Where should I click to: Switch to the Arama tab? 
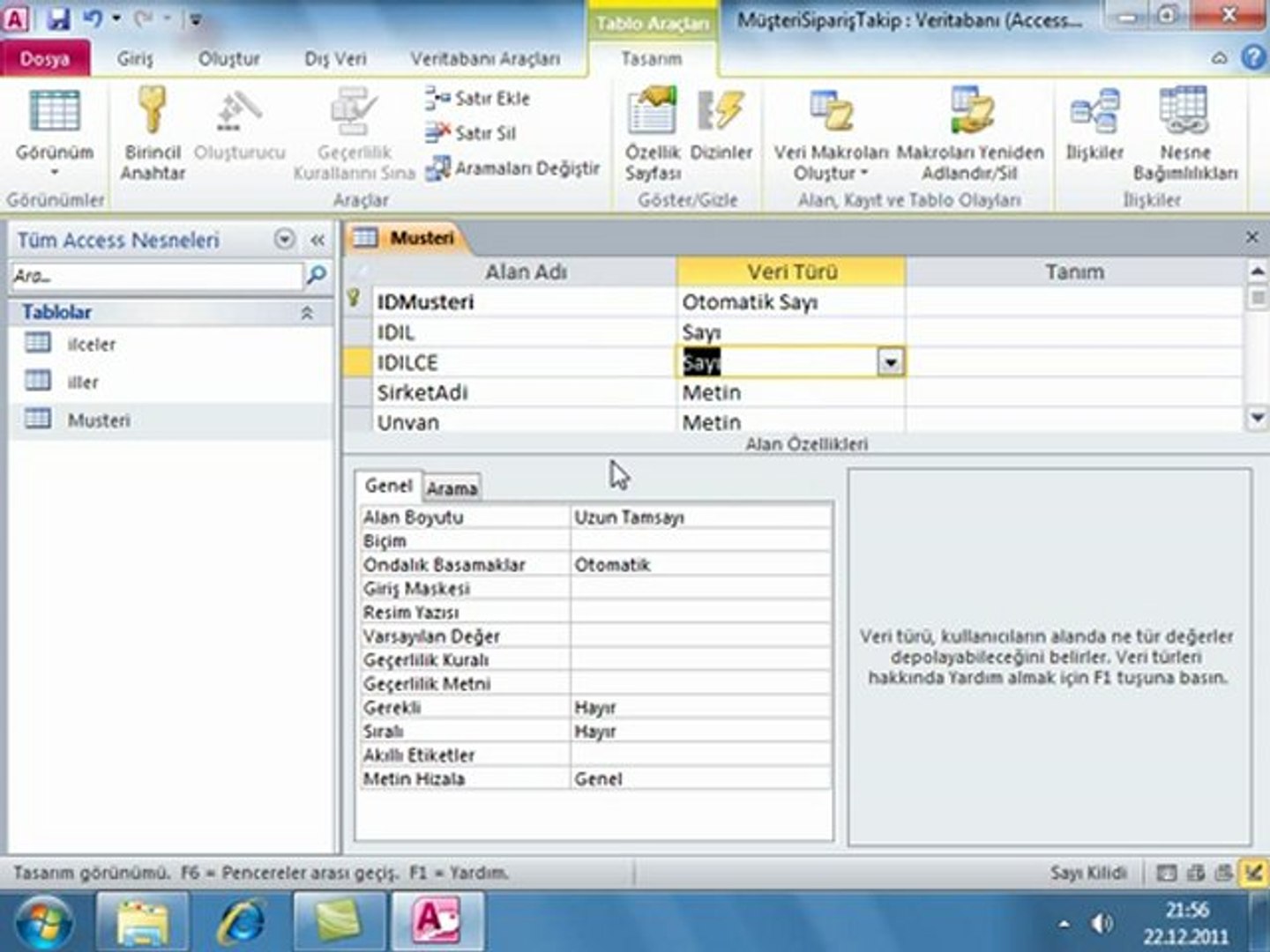click(452, 487)
